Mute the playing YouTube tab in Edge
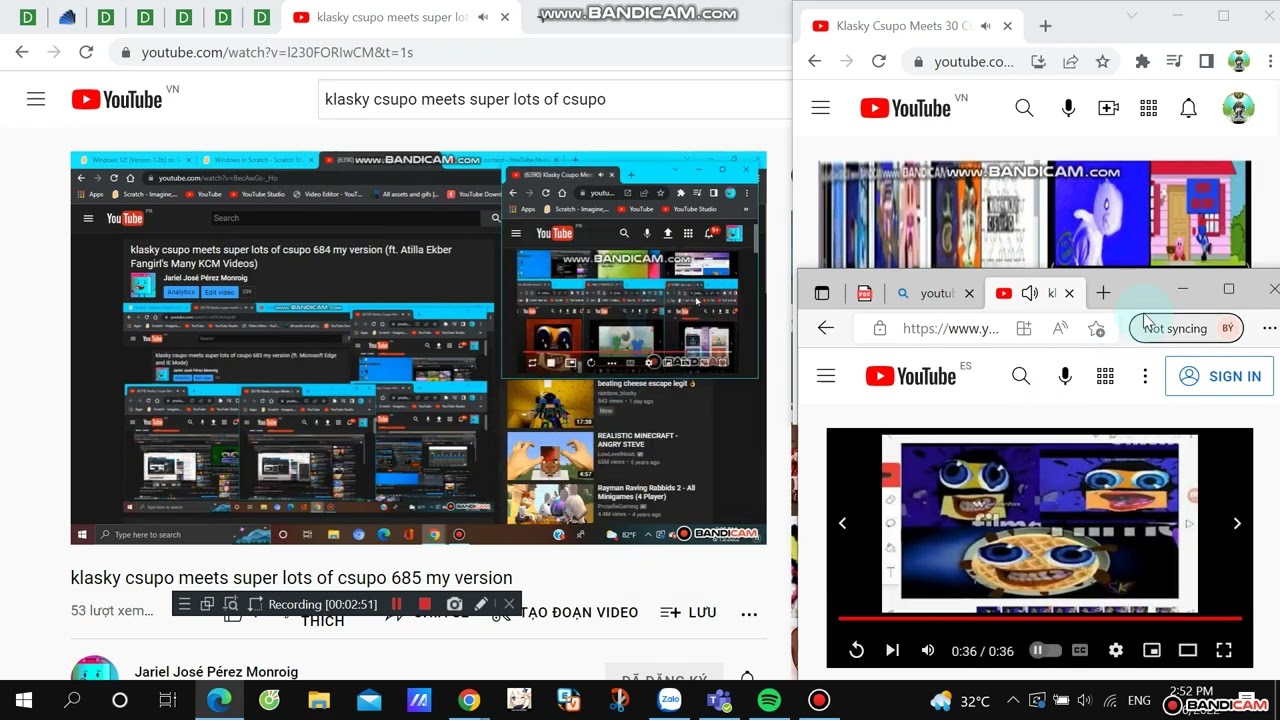Image resolution: width=1280 pixels, height=720 pixels. pos(1029,293)
